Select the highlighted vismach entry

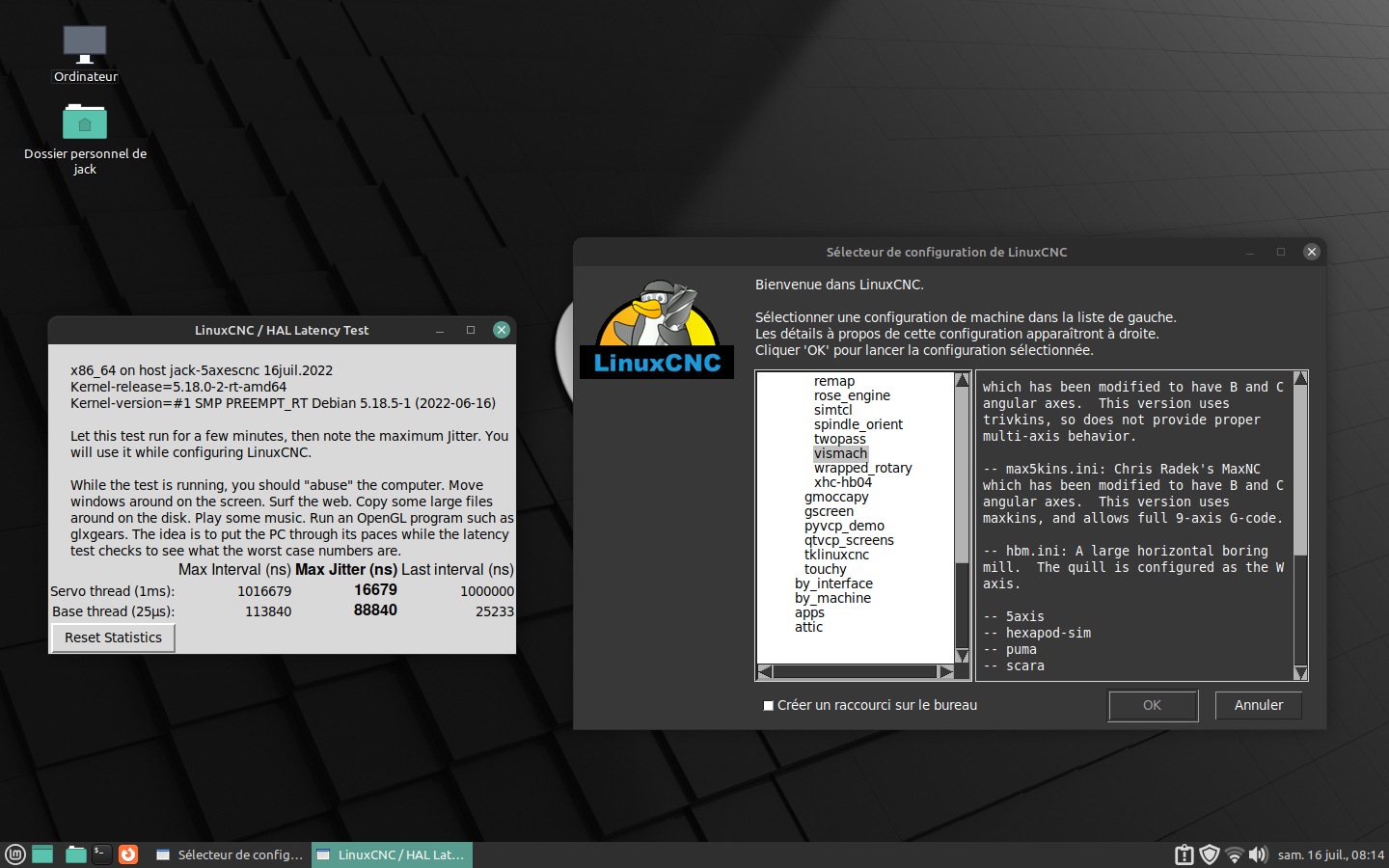(x=841, y=453)
